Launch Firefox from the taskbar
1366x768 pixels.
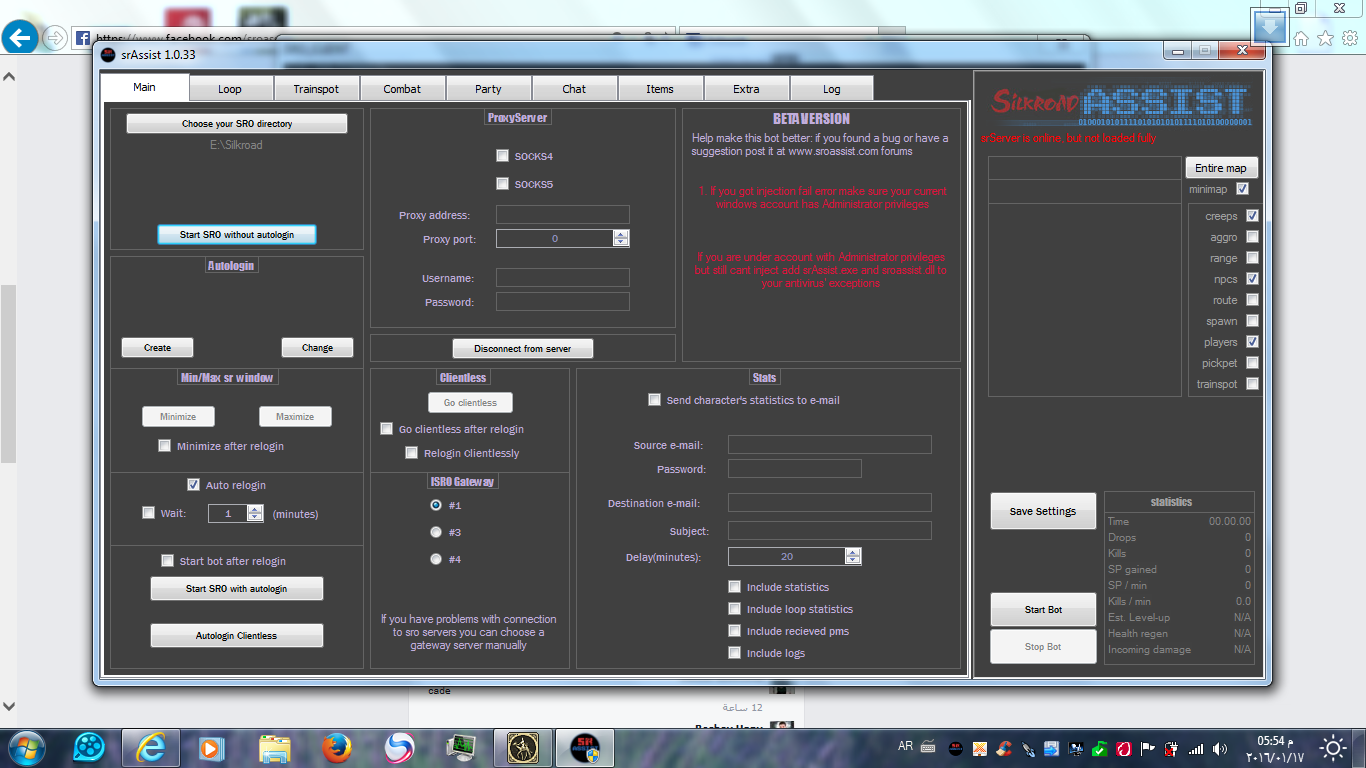tap(337, 747)
